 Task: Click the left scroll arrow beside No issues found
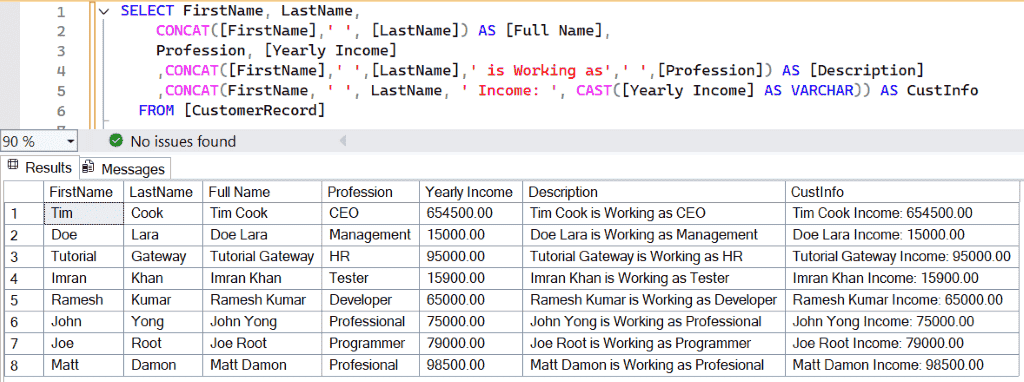(x=343, y=141)
